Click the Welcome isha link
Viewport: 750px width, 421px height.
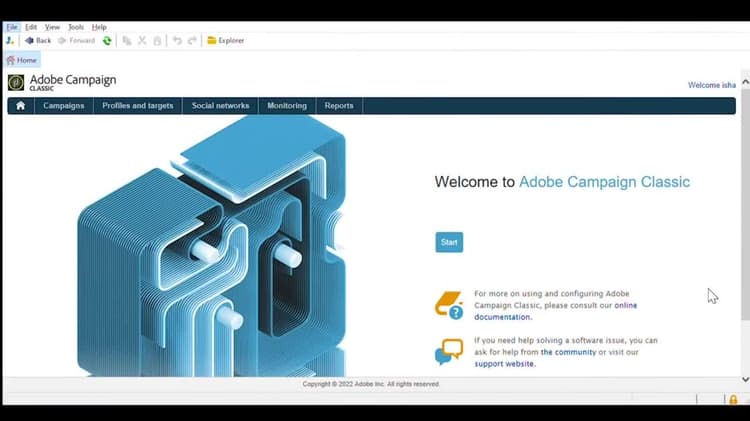[x=712, y=85]
